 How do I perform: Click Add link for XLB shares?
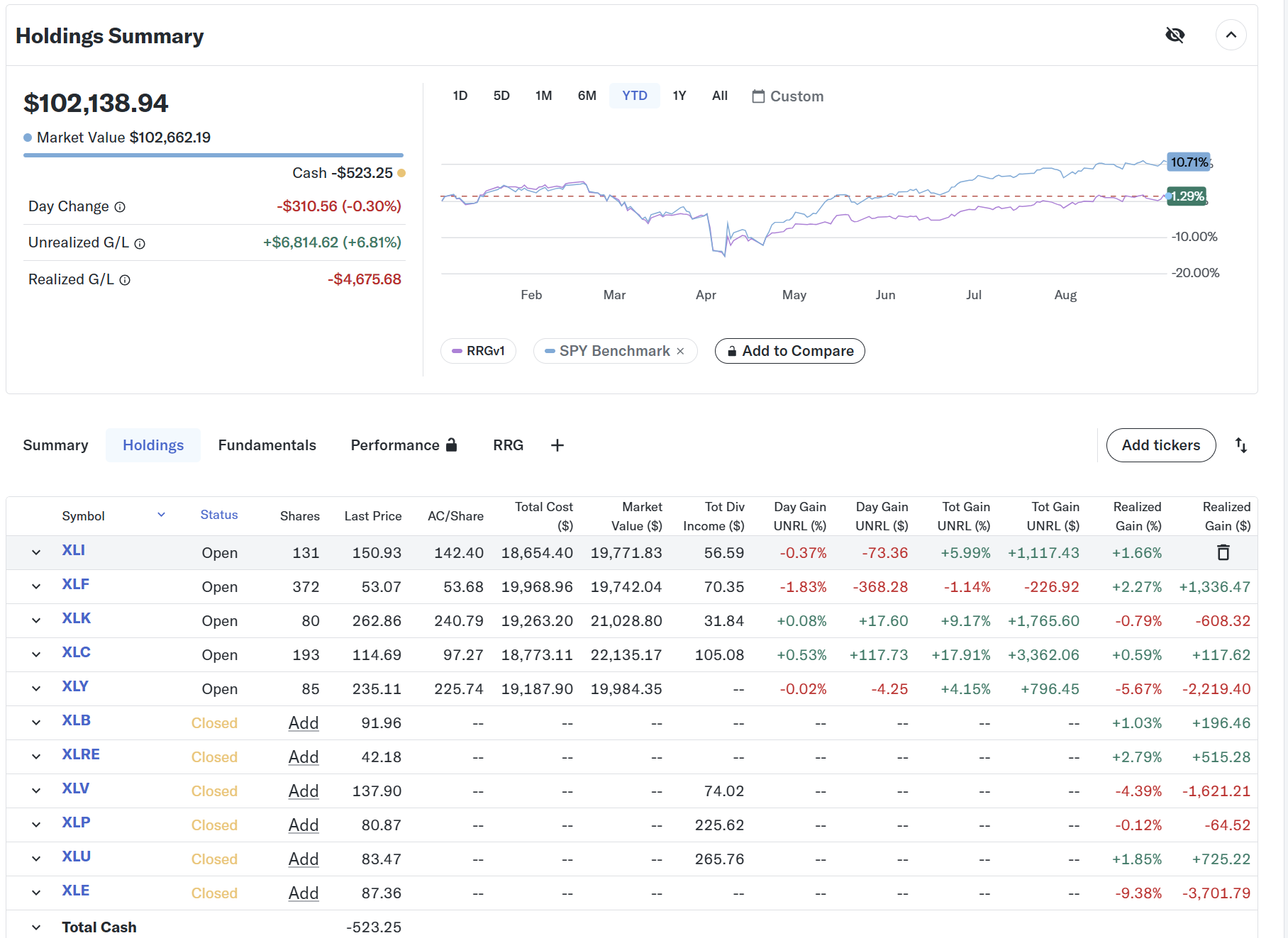click(x=303, y=723)
